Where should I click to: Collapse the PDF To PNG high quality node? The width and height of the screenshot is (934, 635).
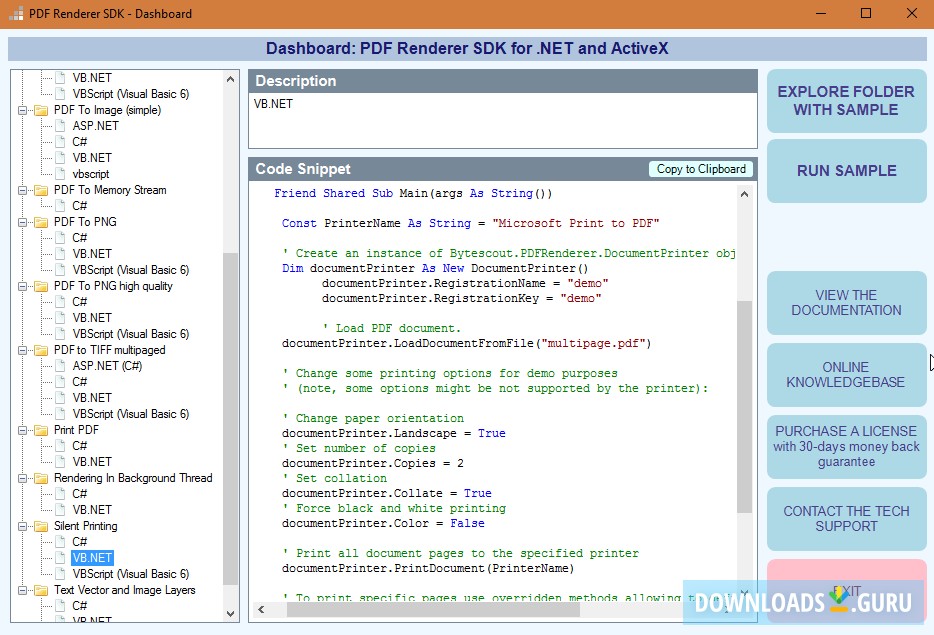[x=22, y=286]
